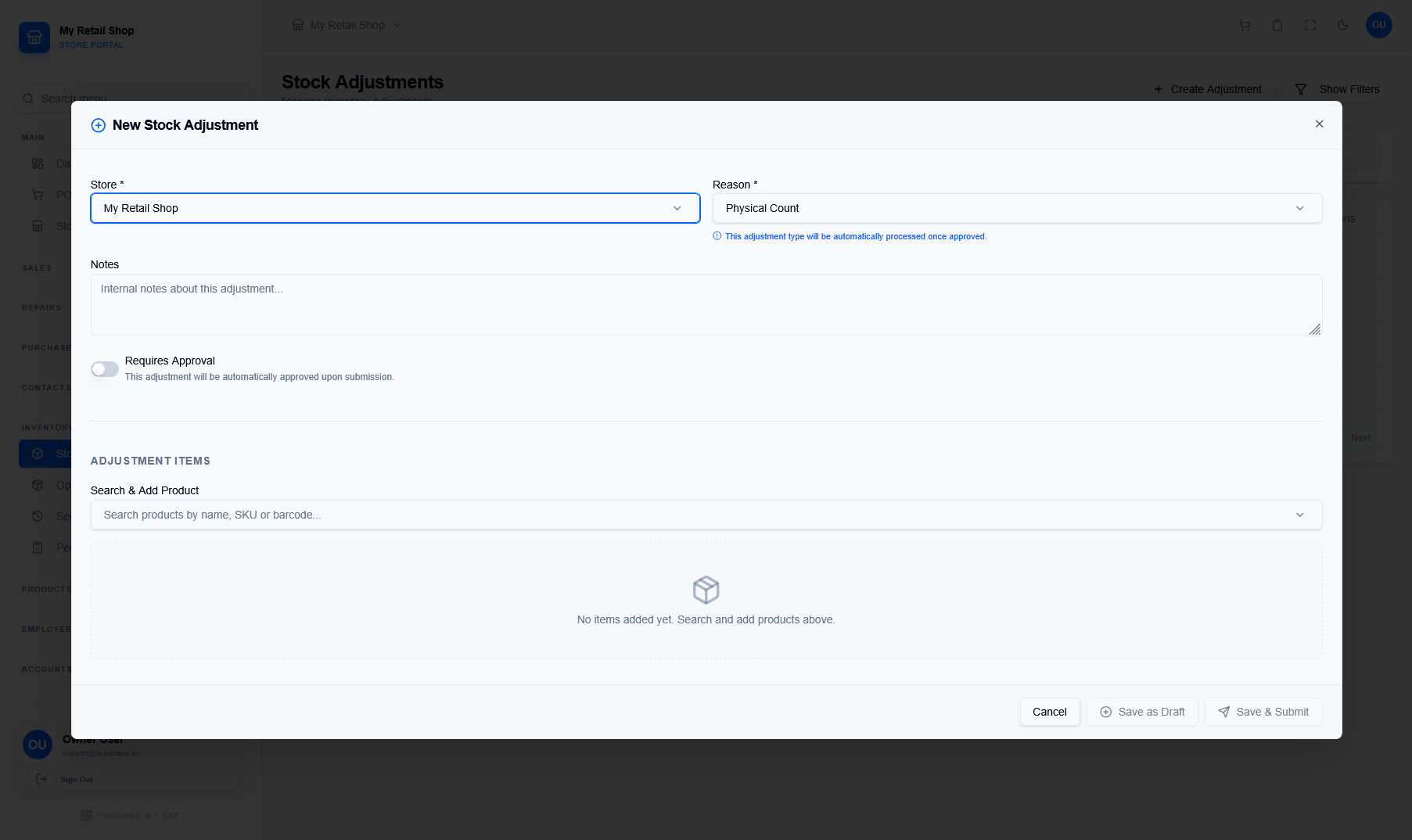This screenshot has width=1412, height=840.
Task: Click the clipboard-check icon in Inventory section
Action: [x=38, y=547]
